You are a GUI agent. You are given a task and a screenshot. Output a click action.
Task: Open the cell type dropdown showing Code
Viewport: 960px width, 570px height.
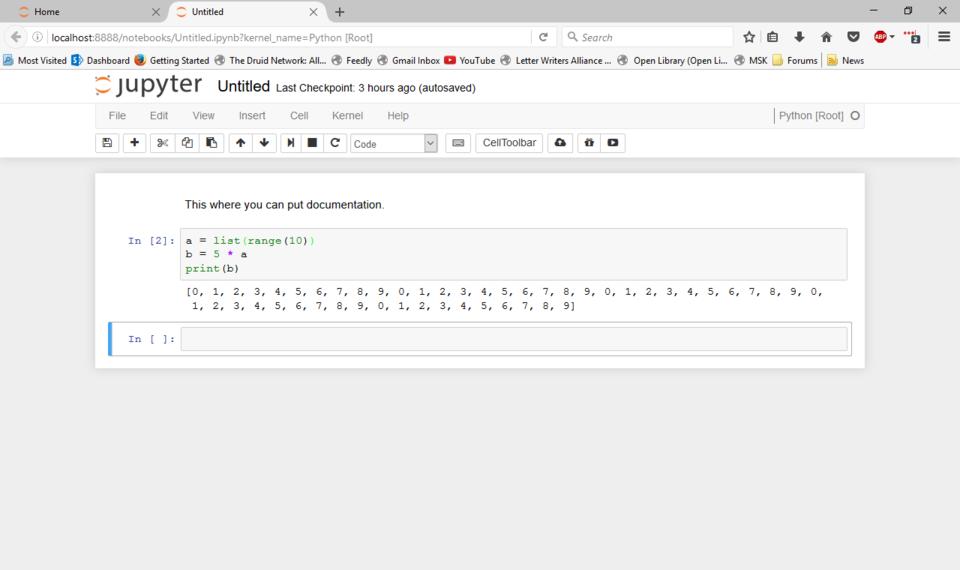[394, 144]
